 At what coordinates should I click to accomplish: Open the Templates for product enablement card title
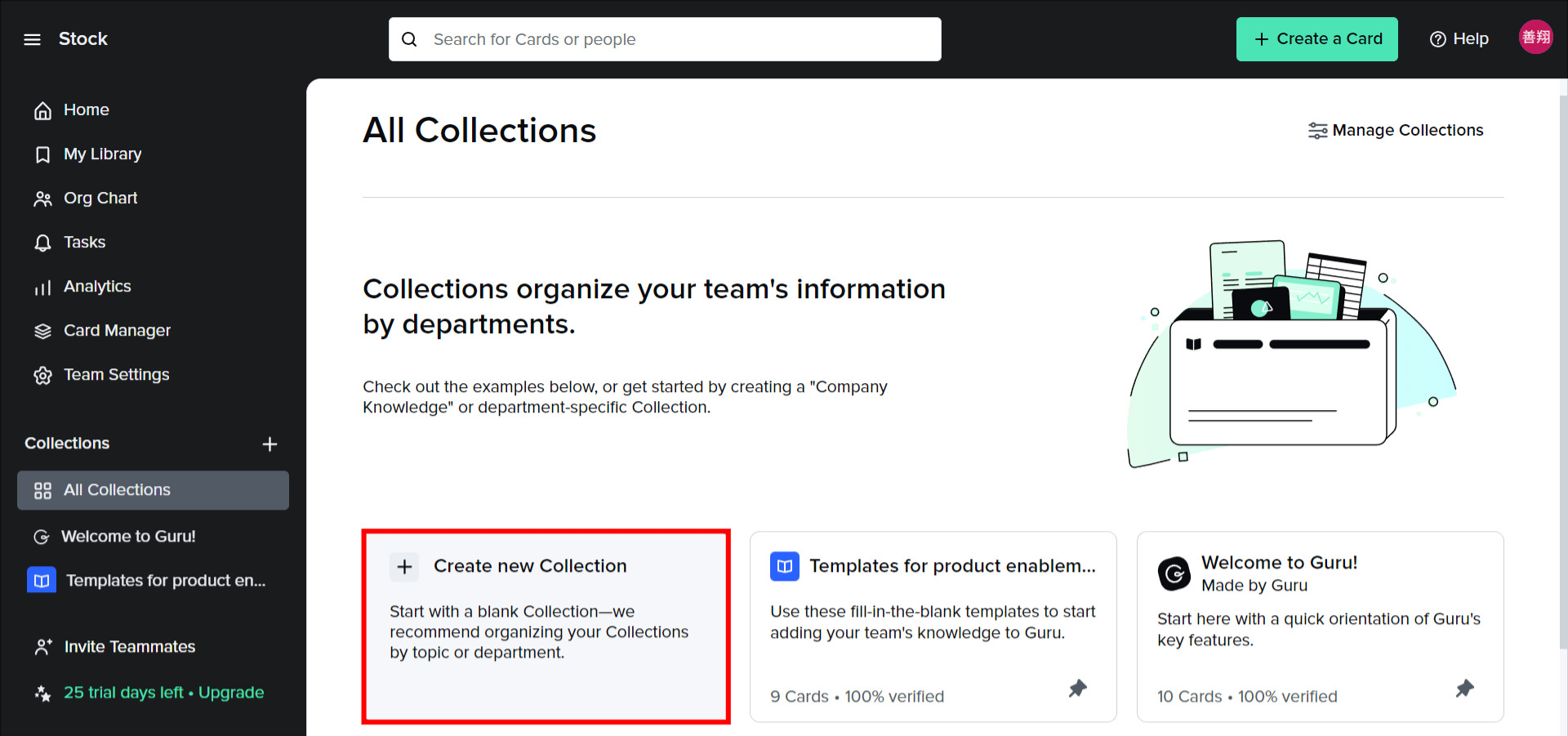pos(952,566)
